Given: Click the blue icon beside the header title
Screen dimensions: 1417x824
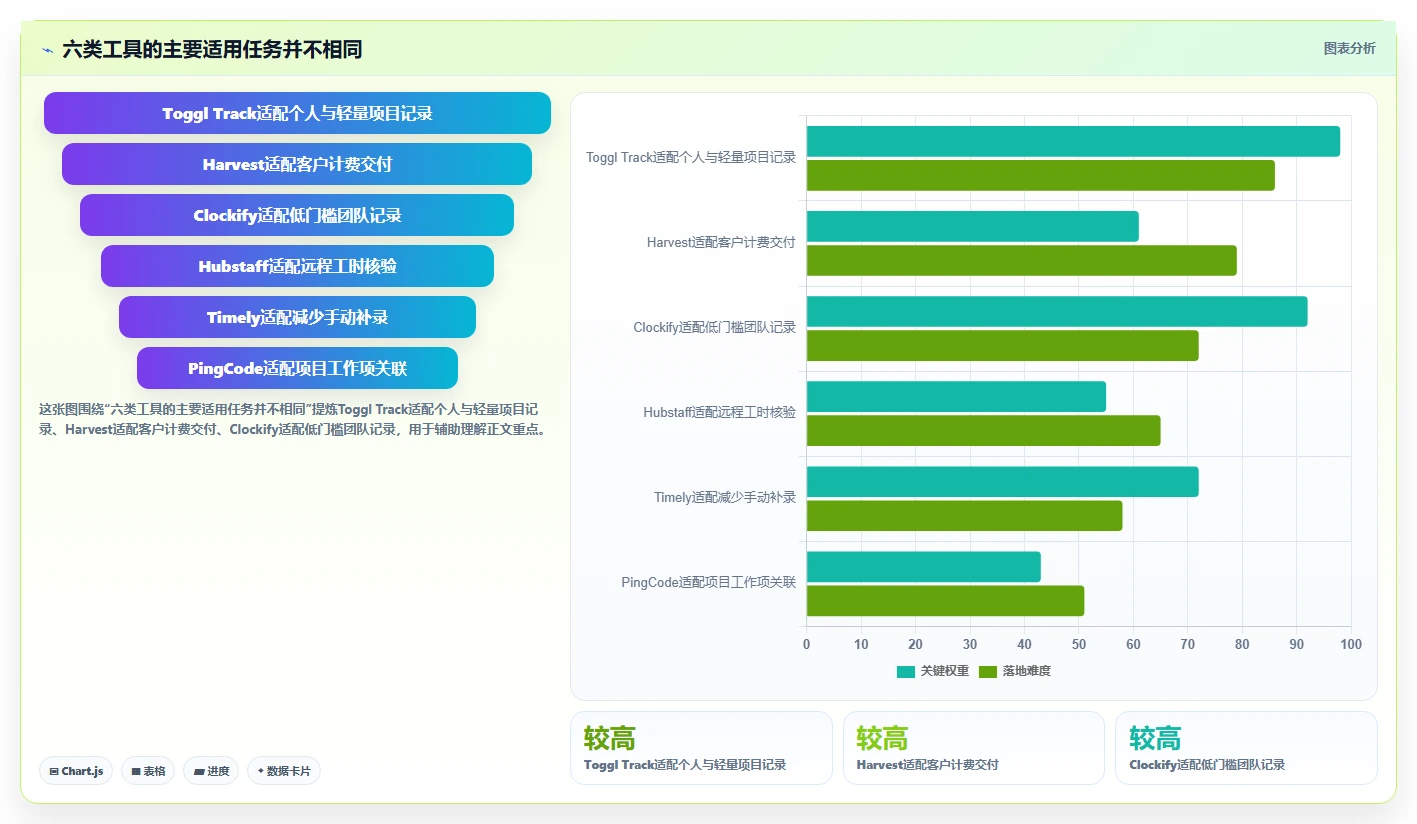Looking at the screenshot, I should pyautogui.click(x=47, y=50).
